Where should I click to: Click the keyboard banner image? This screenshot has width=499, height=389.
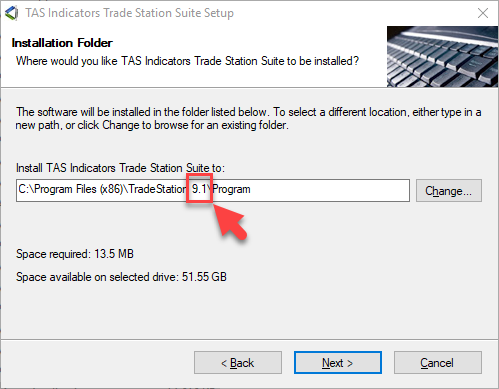[x=442, y=57]
